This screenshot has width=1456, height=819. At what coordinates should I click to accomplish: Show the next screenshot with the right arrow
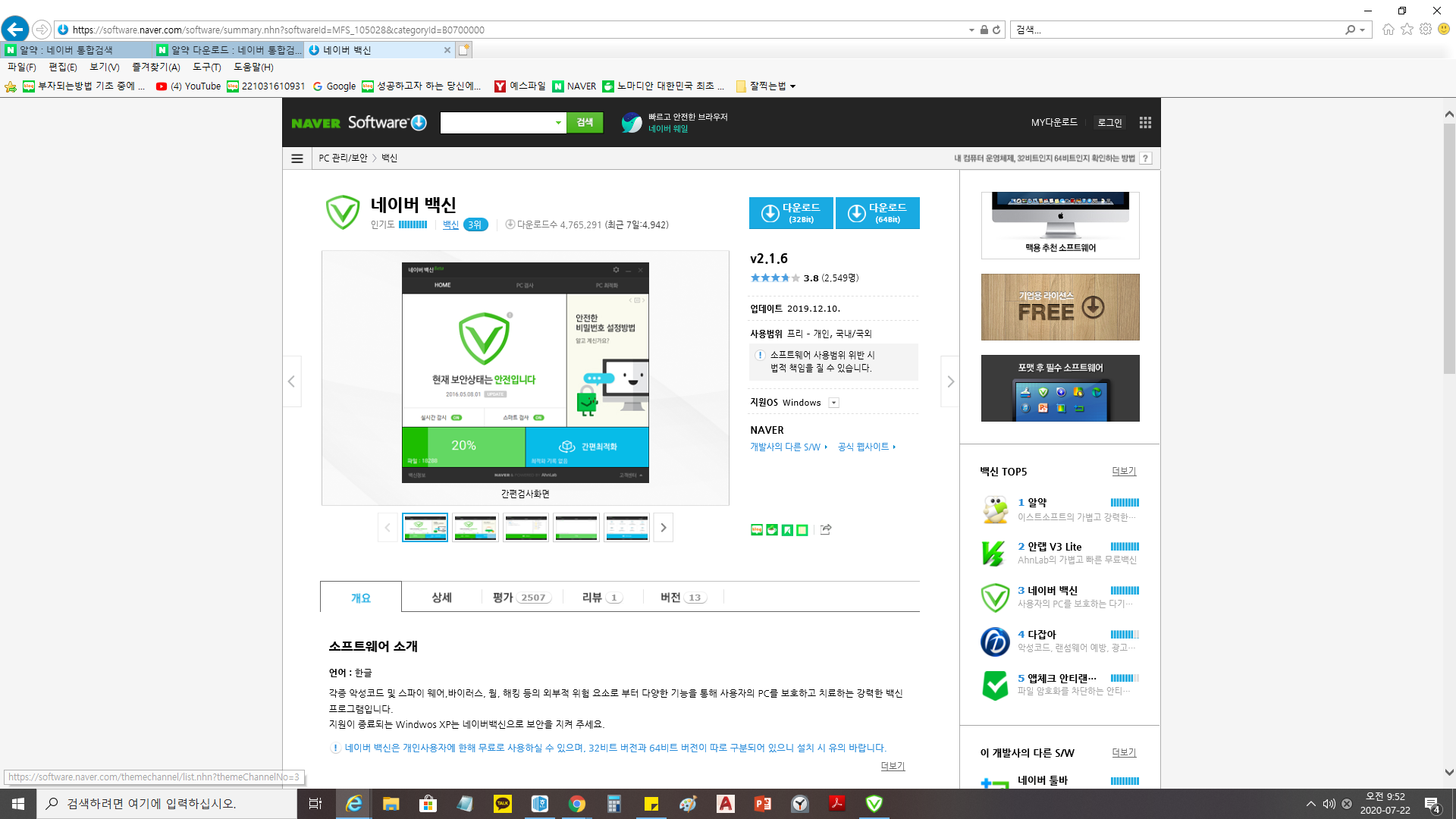(x=950, y=381)
